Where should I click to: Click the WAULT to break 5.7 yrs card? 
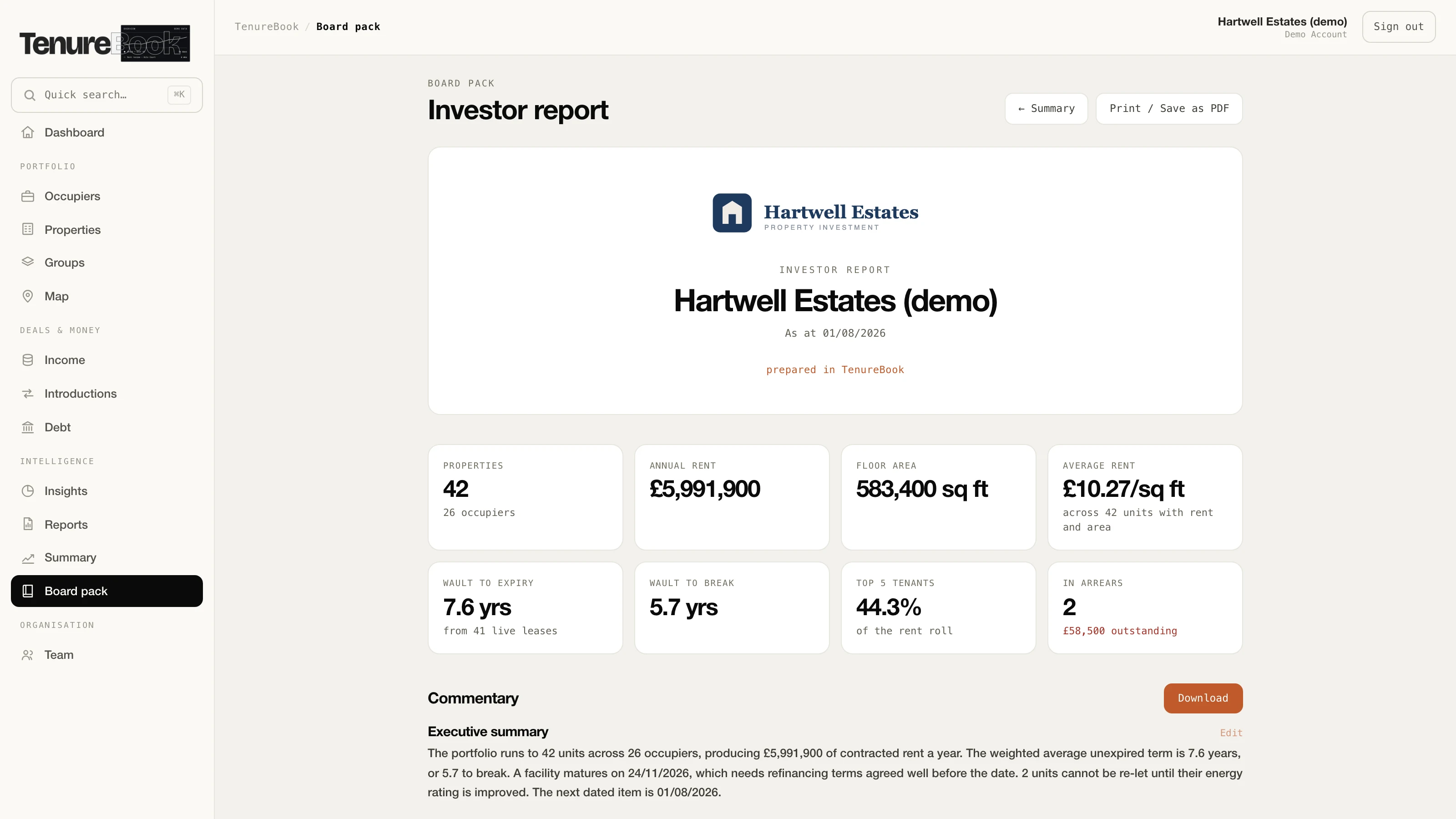pos(732,607)
